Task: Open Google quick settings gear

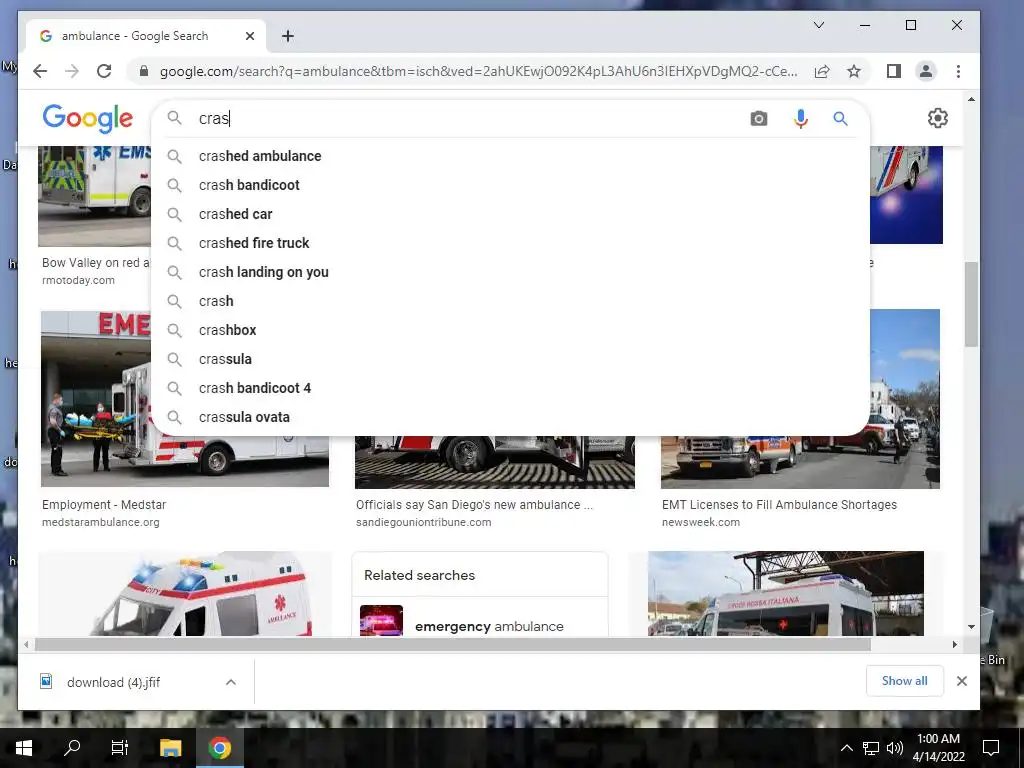Action: coord(938,118)
